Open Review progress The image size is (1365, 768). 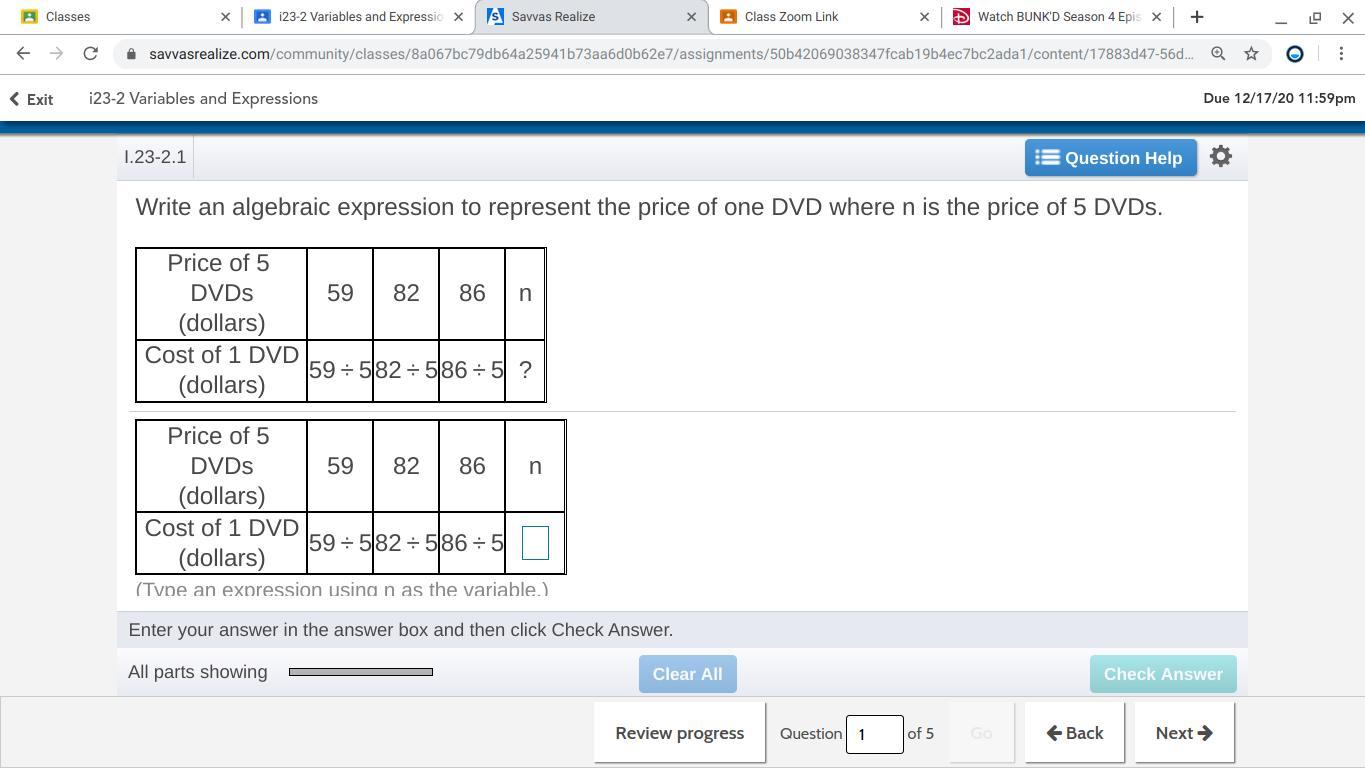coord(679,733)
